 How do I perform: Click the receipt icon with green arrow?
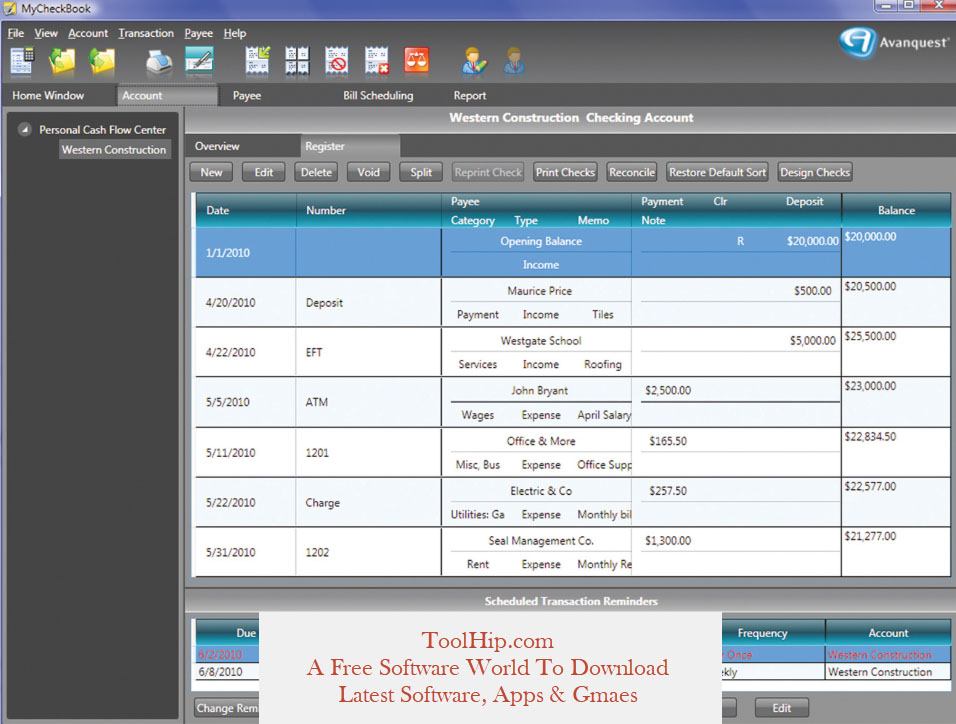coord(257,61)
